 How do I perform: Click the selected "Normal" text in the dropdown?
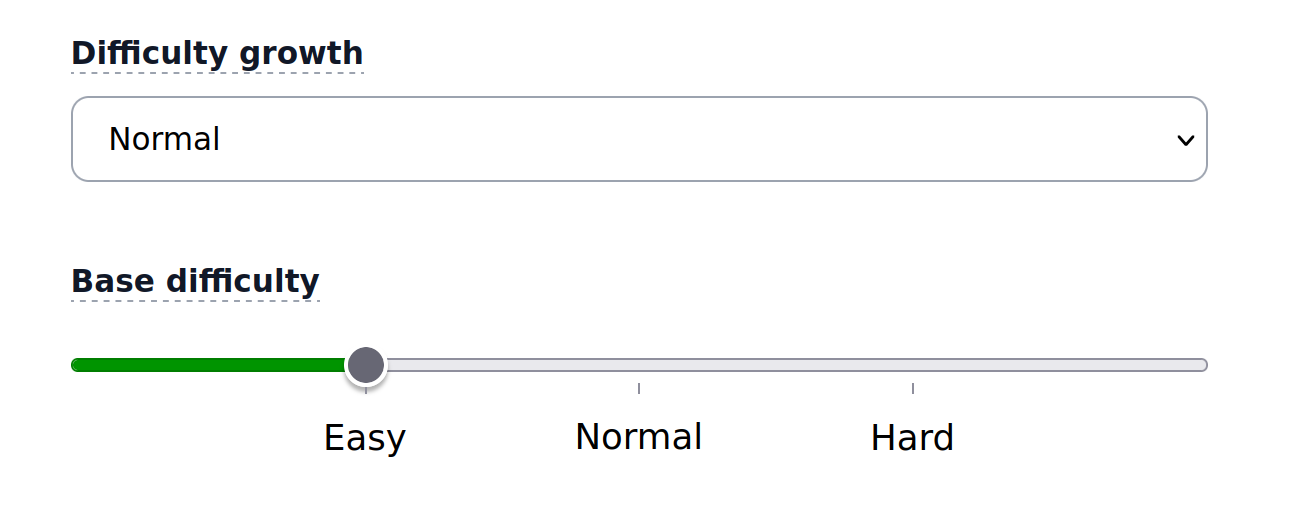(164, 139)
